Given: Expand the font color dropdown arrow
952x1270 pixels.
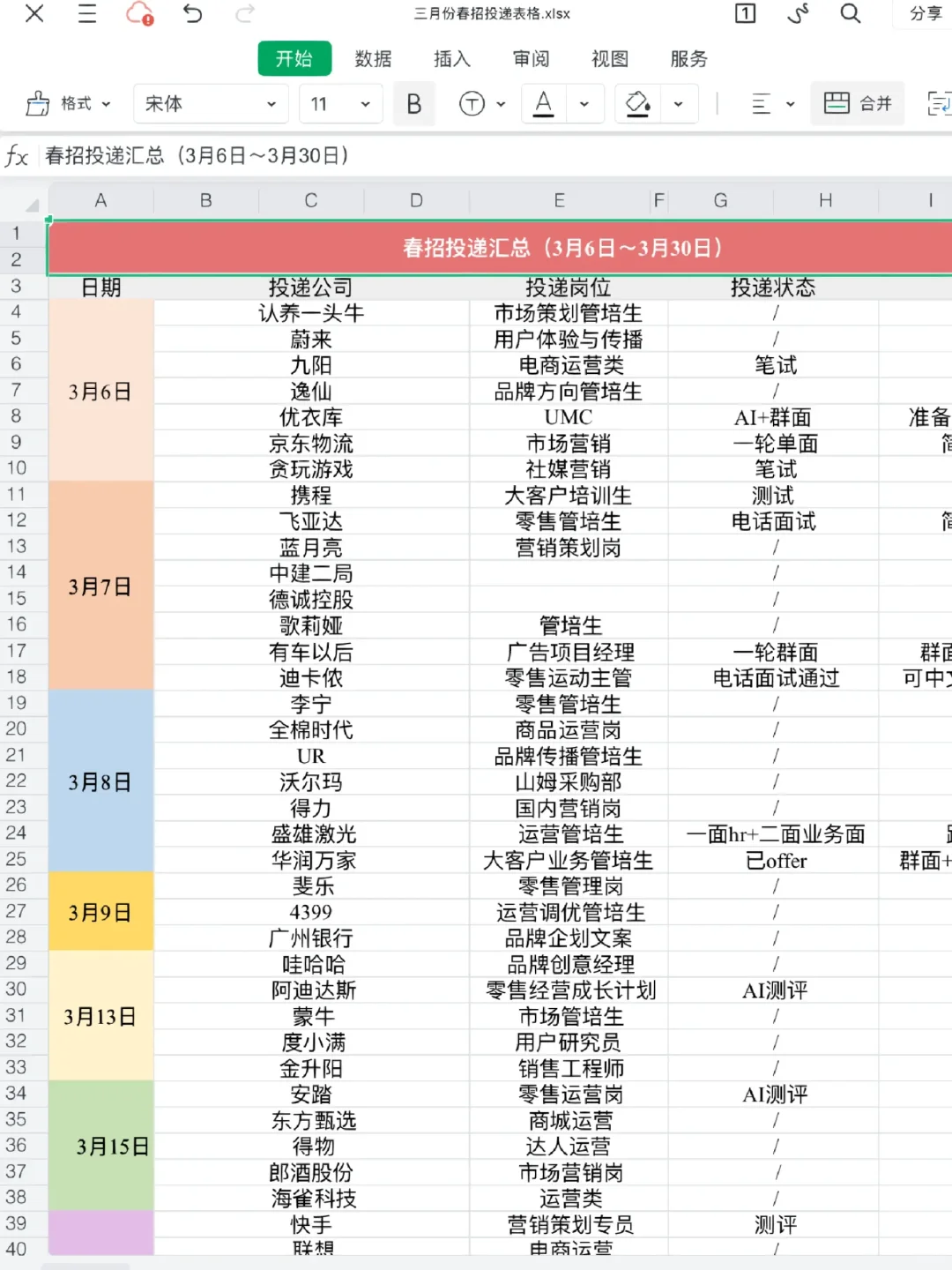Looking at the screenshot, I should point(584,104).
